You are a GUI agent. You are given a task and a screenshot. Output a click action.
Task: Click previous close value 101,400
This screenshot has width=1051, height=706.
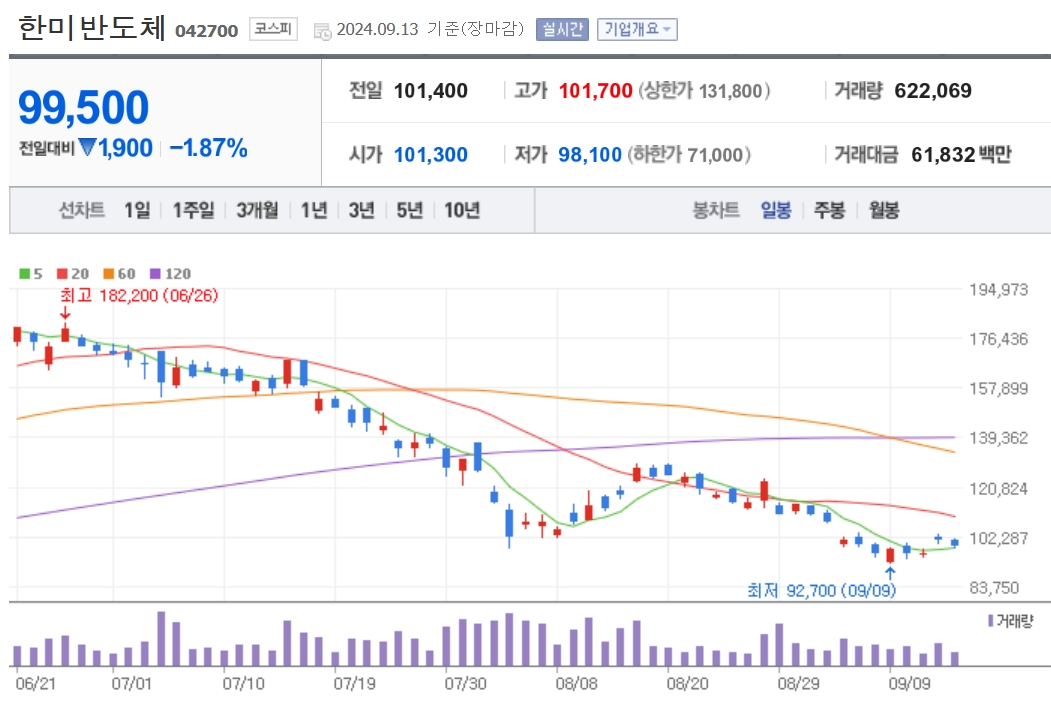point(430,91)
